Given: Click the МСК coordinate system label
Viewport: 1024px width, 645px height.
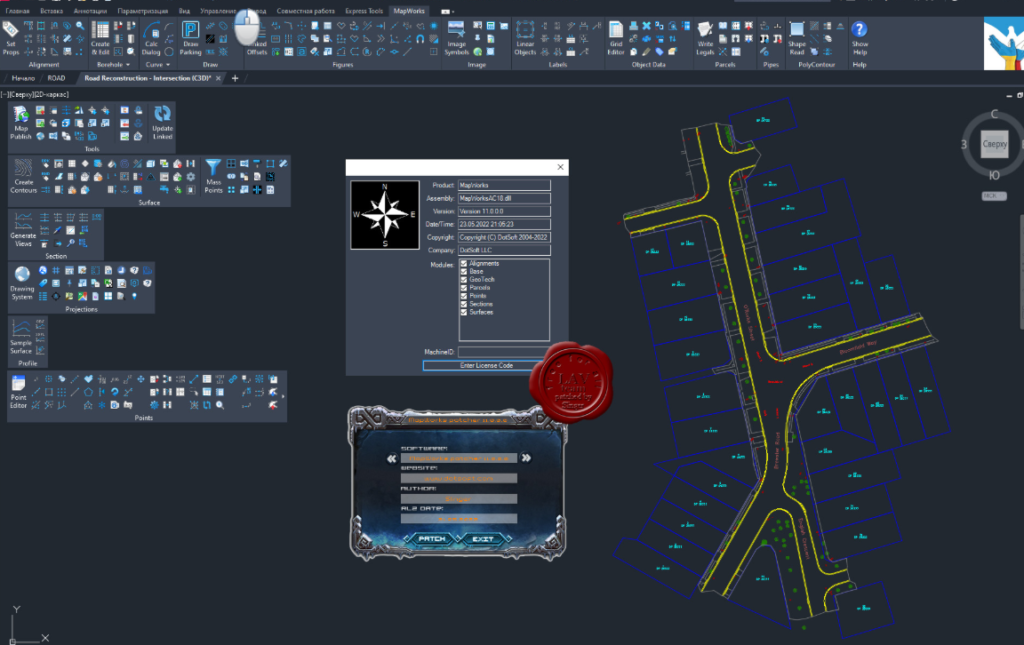Looking at the screenshot, I should click(993, 196).
